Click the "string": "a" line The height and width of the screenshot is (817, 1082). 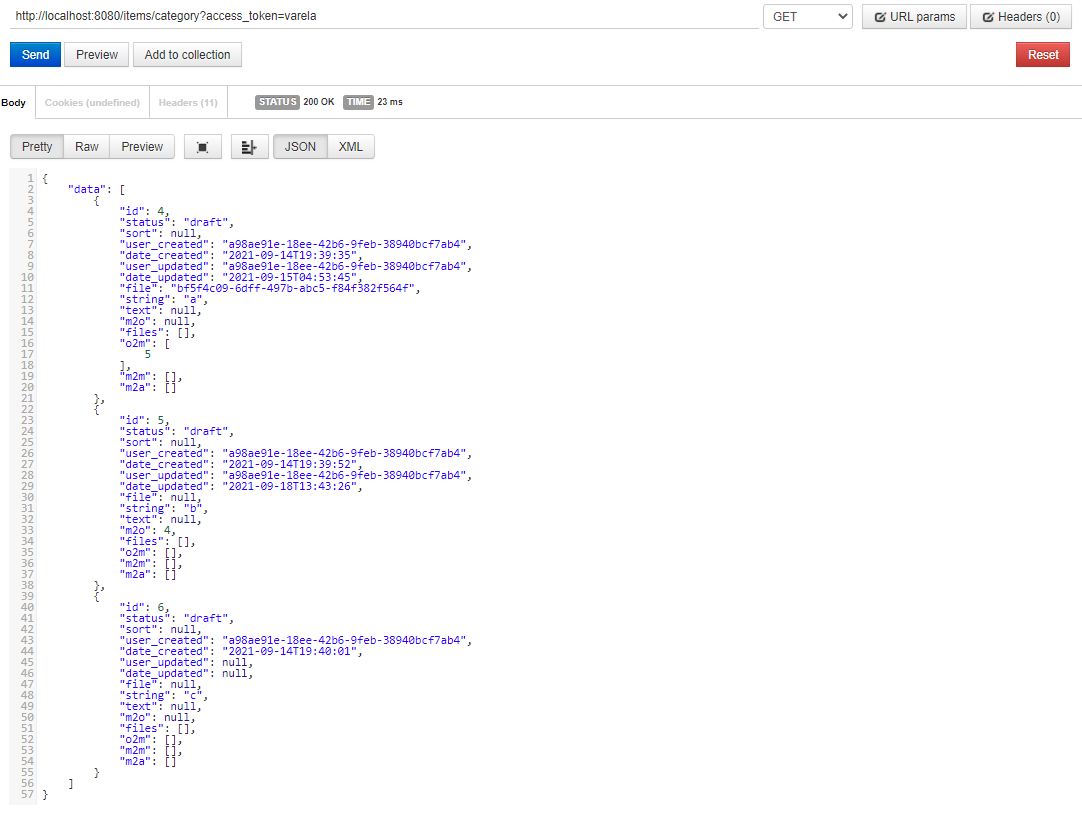pos(164,299)
